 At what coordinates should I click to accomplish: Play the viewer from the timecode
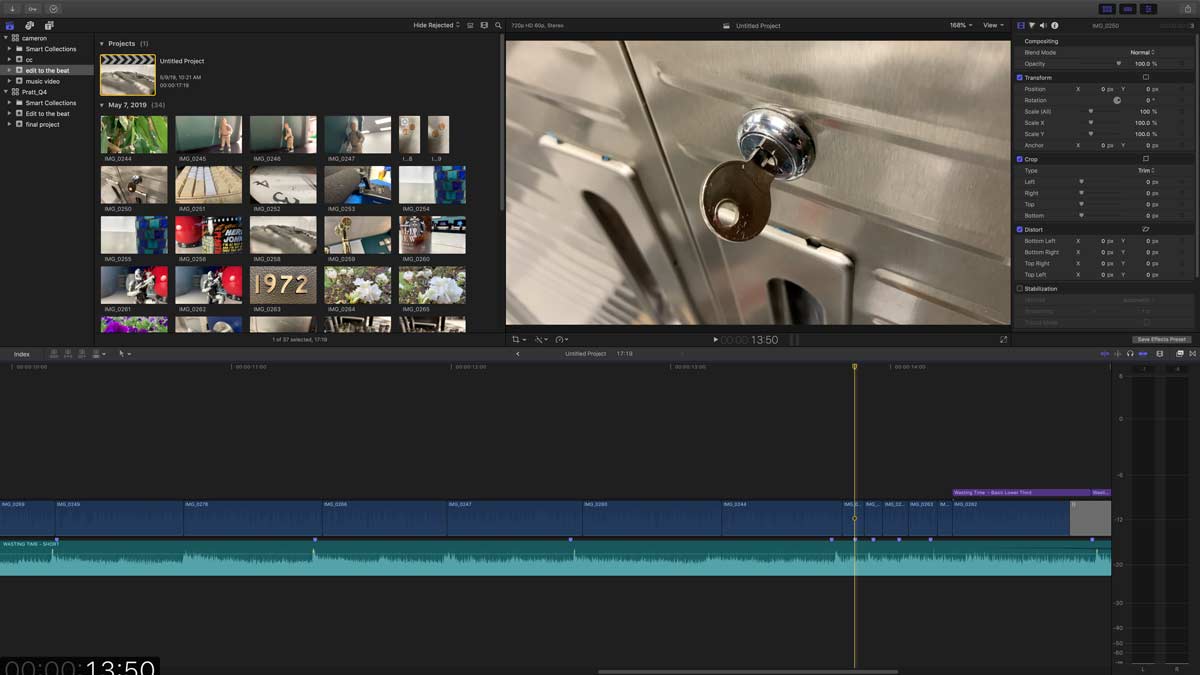716,340
